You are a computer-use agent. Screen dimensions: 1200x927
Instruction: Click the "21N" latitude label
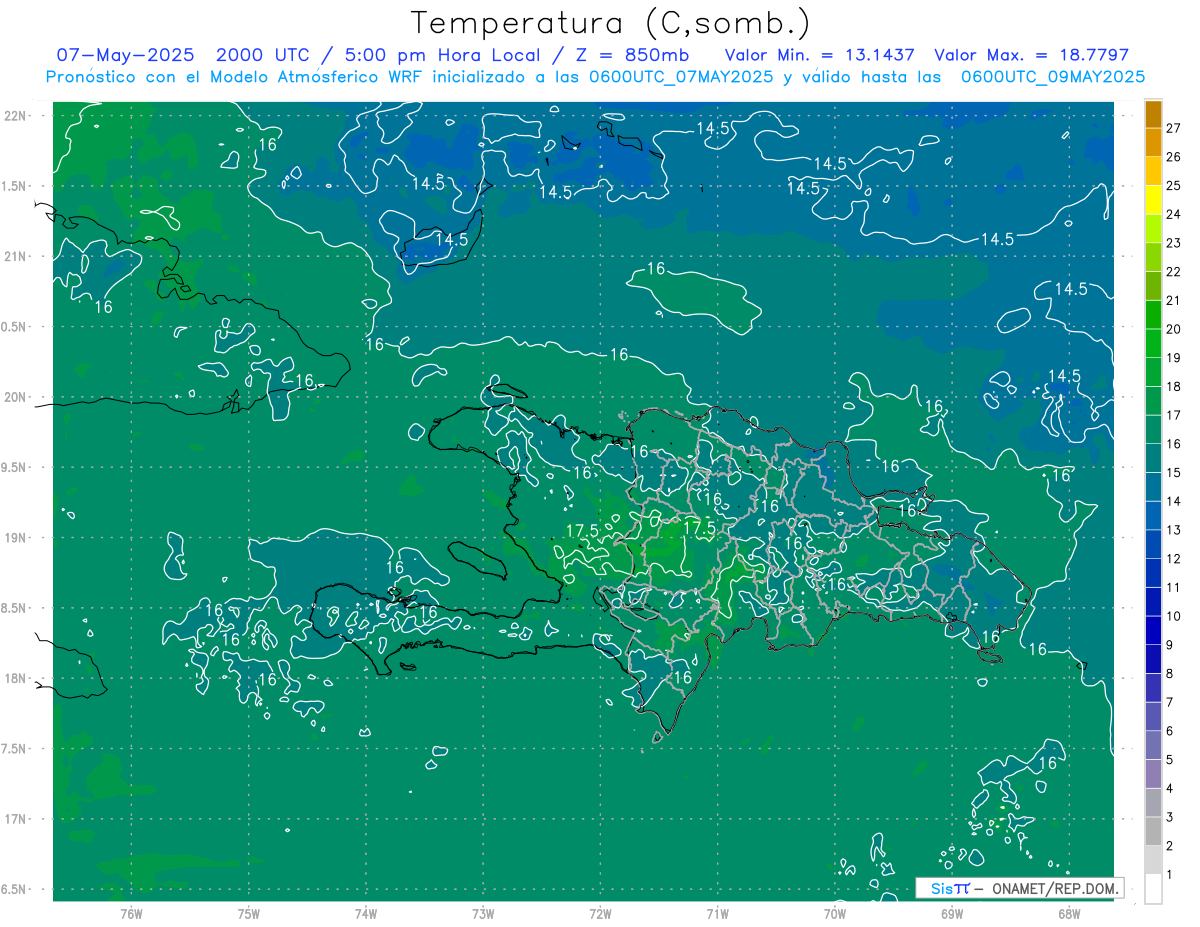click(17, 256)
